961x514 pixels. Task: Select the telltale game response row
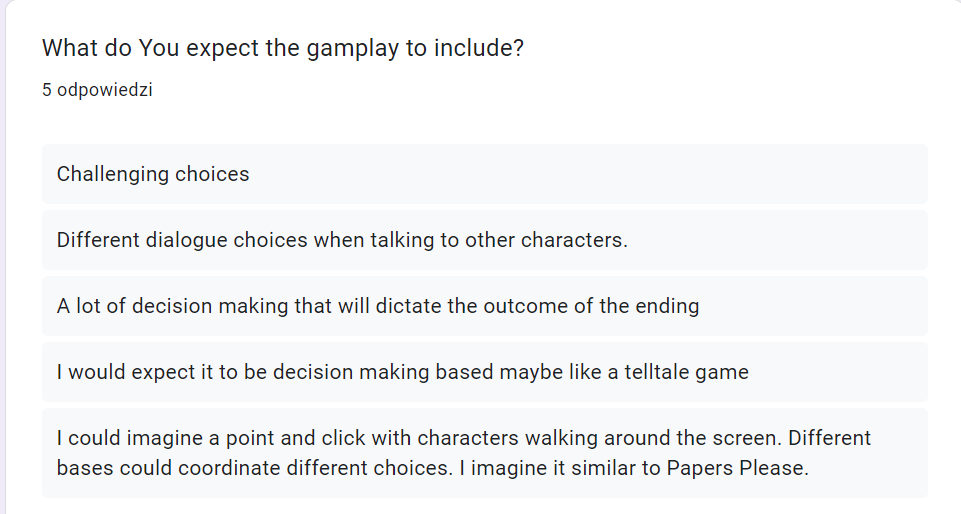click(485, 372)
